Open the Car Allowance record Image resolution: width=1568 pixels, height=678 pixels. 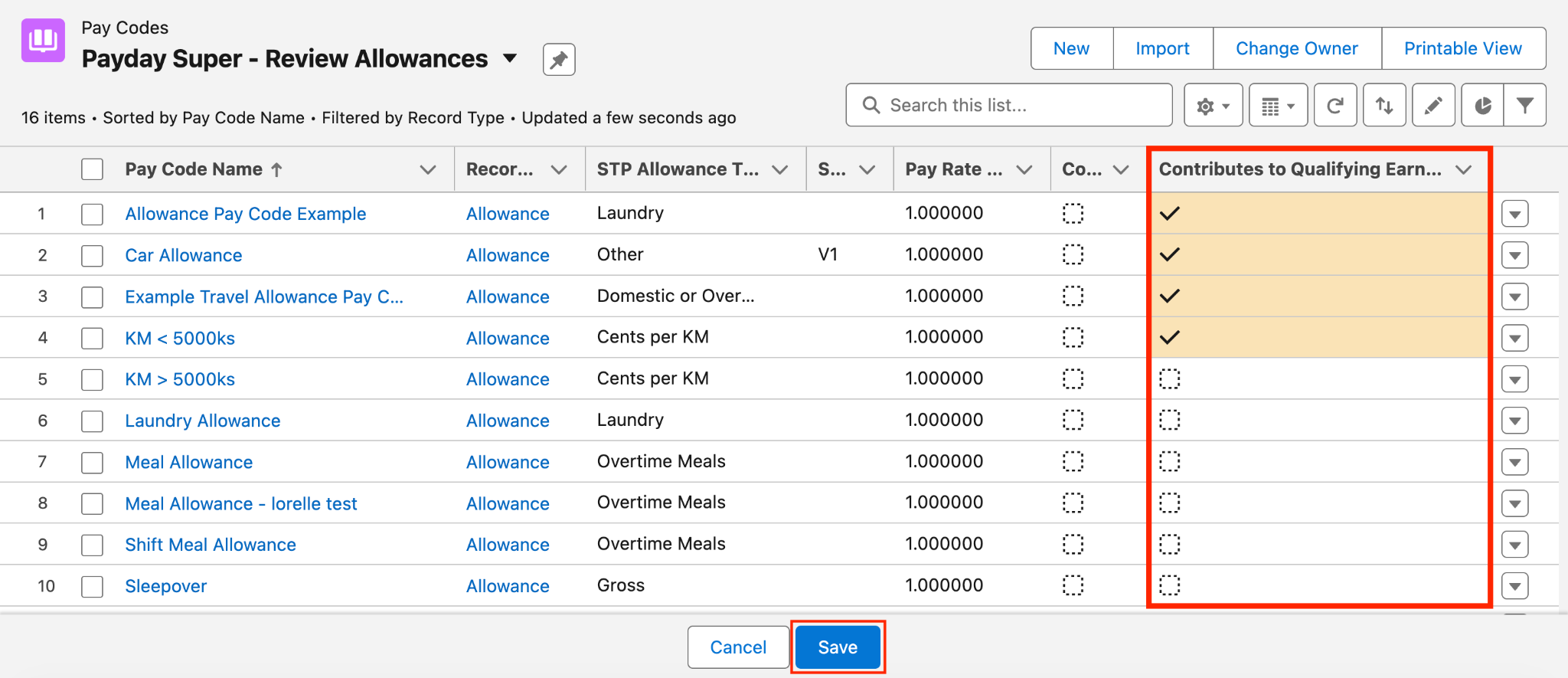point(184,255)
